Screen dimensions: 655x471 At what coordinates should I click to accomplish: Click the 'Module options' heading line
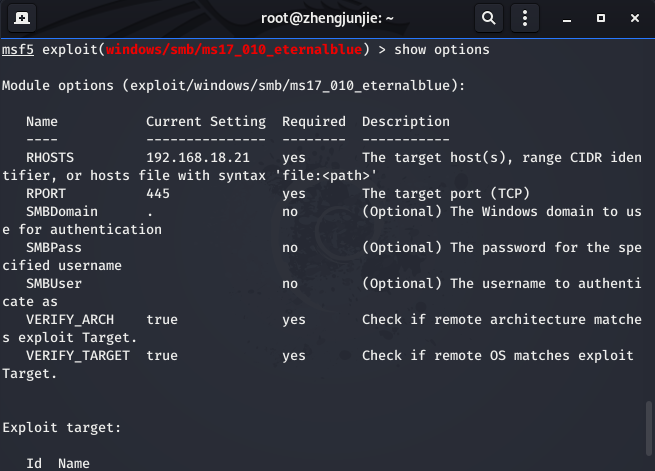point(234,86)
